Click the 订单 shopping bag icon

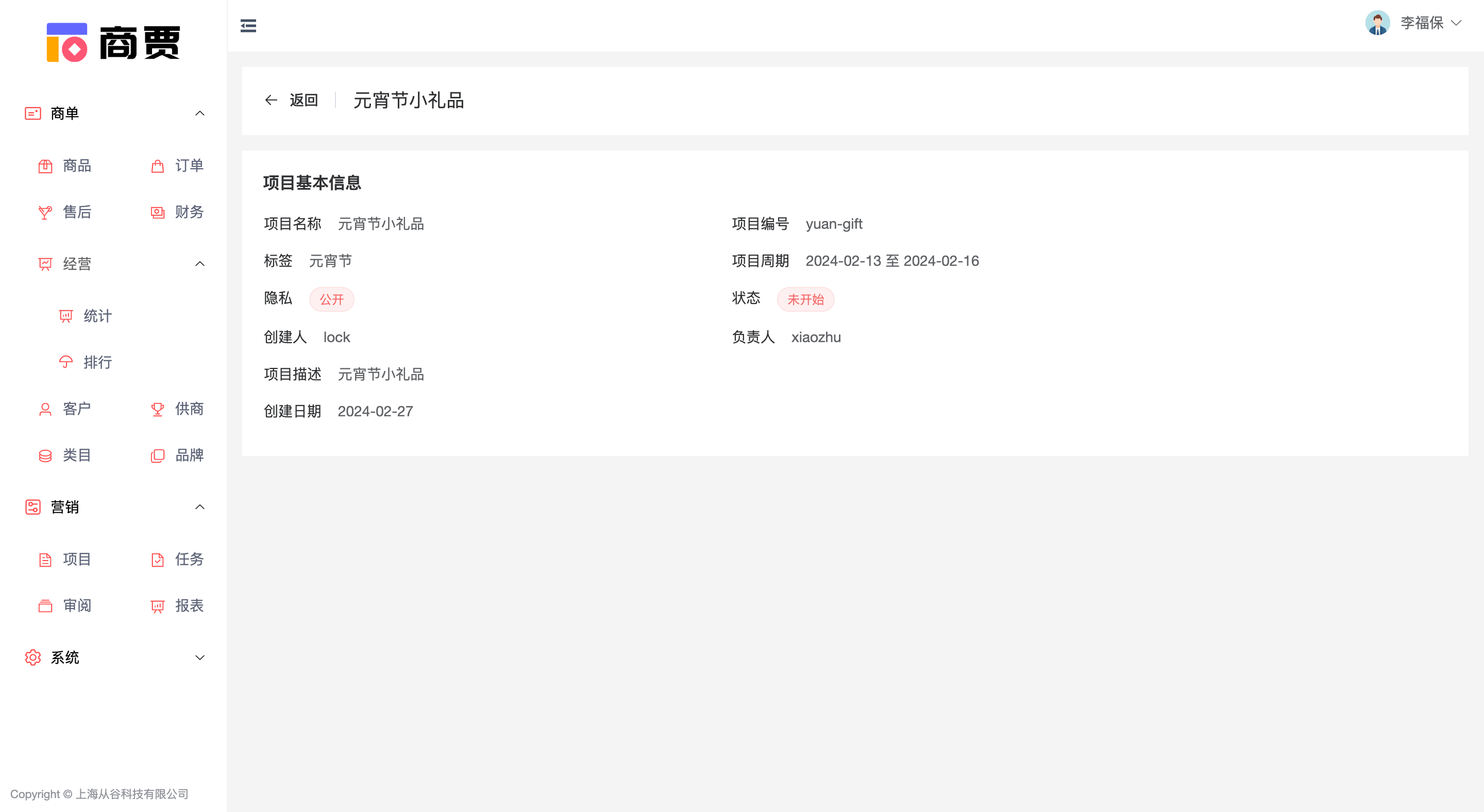pos(157,166)
